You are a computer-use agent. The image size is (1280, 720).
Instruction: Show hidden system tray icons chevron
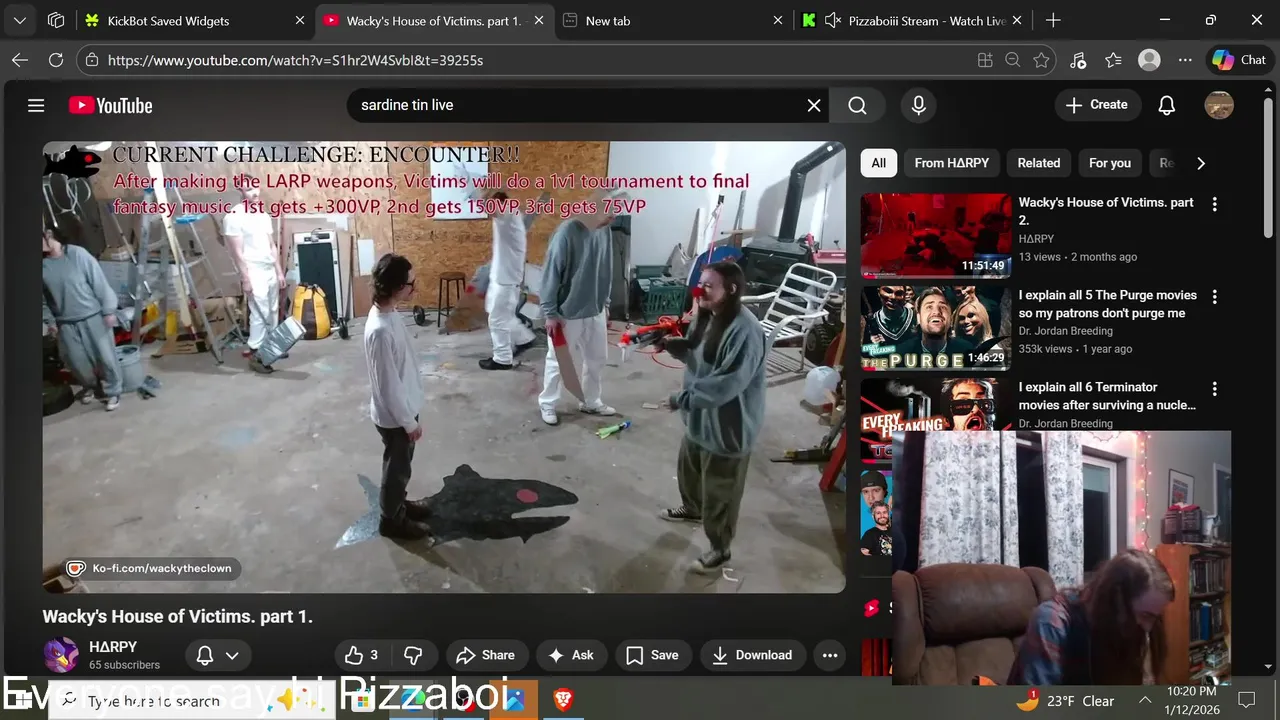tap(1145, 701)
